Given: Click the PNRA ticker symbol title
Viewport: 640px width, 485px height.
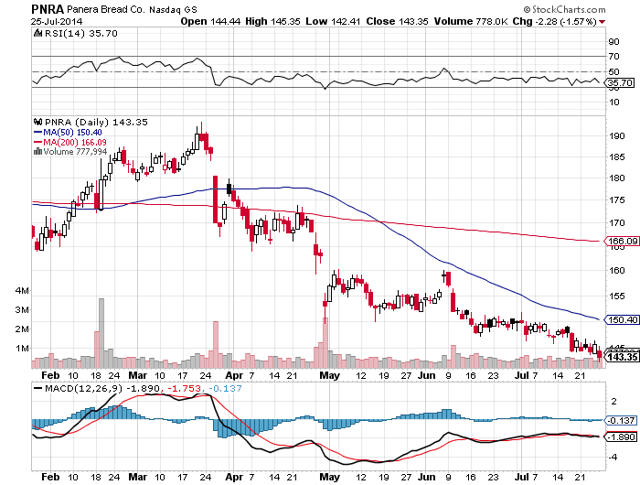Looking at the screenshot, I should pos(47,9).
